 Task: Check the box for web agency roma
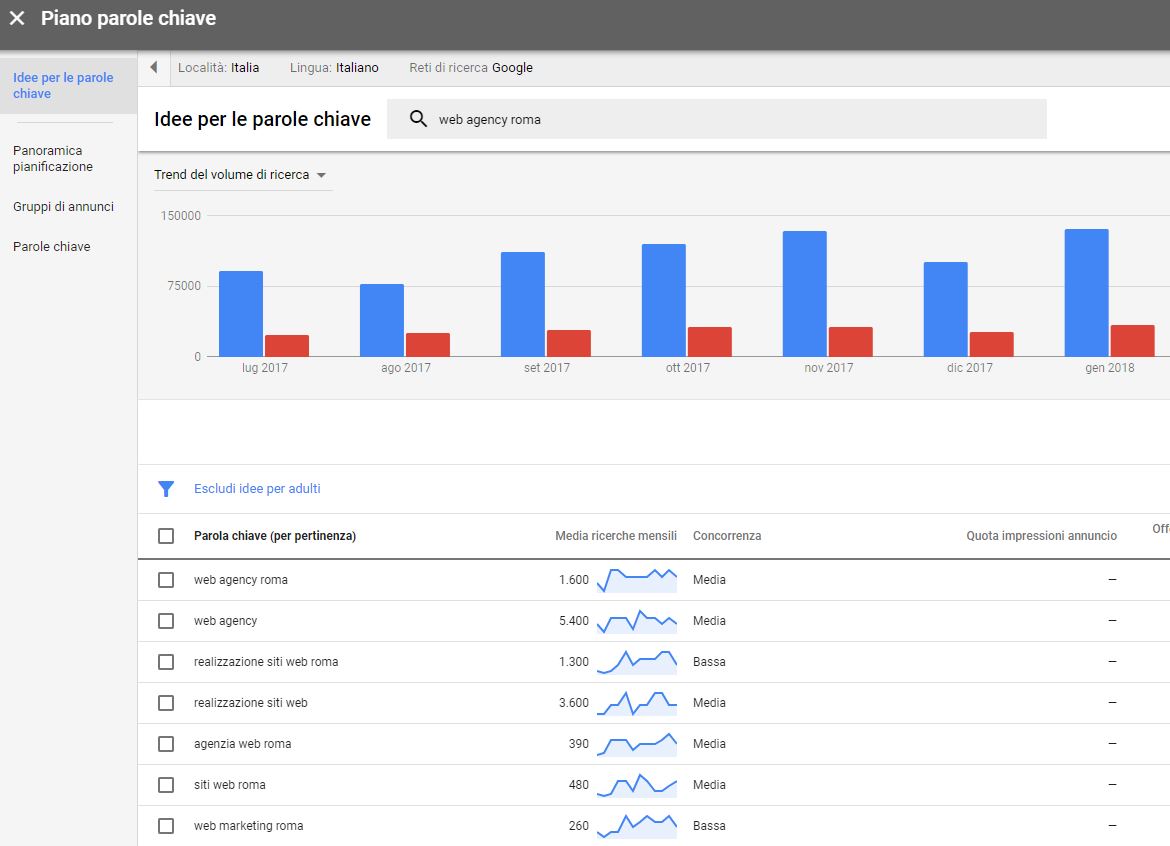(166, 580)
